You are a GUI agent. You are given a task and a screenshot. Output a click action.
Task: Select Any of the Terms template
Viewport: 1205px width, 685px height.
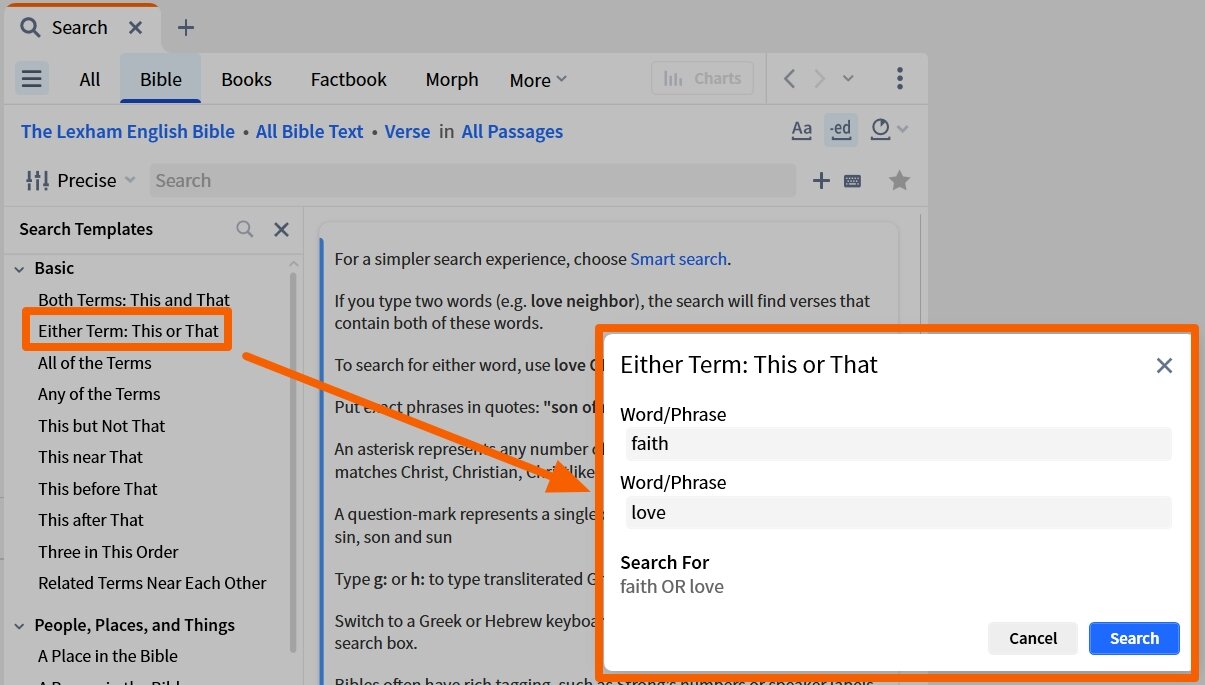point(99,394)
